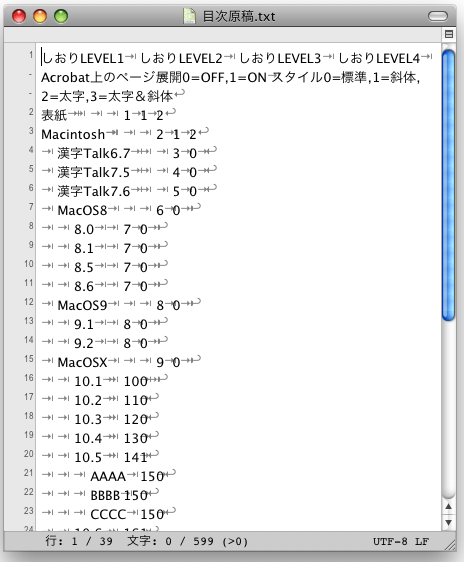
Task: Click 10.5 text on line 20
Action: tap(88, 457)
